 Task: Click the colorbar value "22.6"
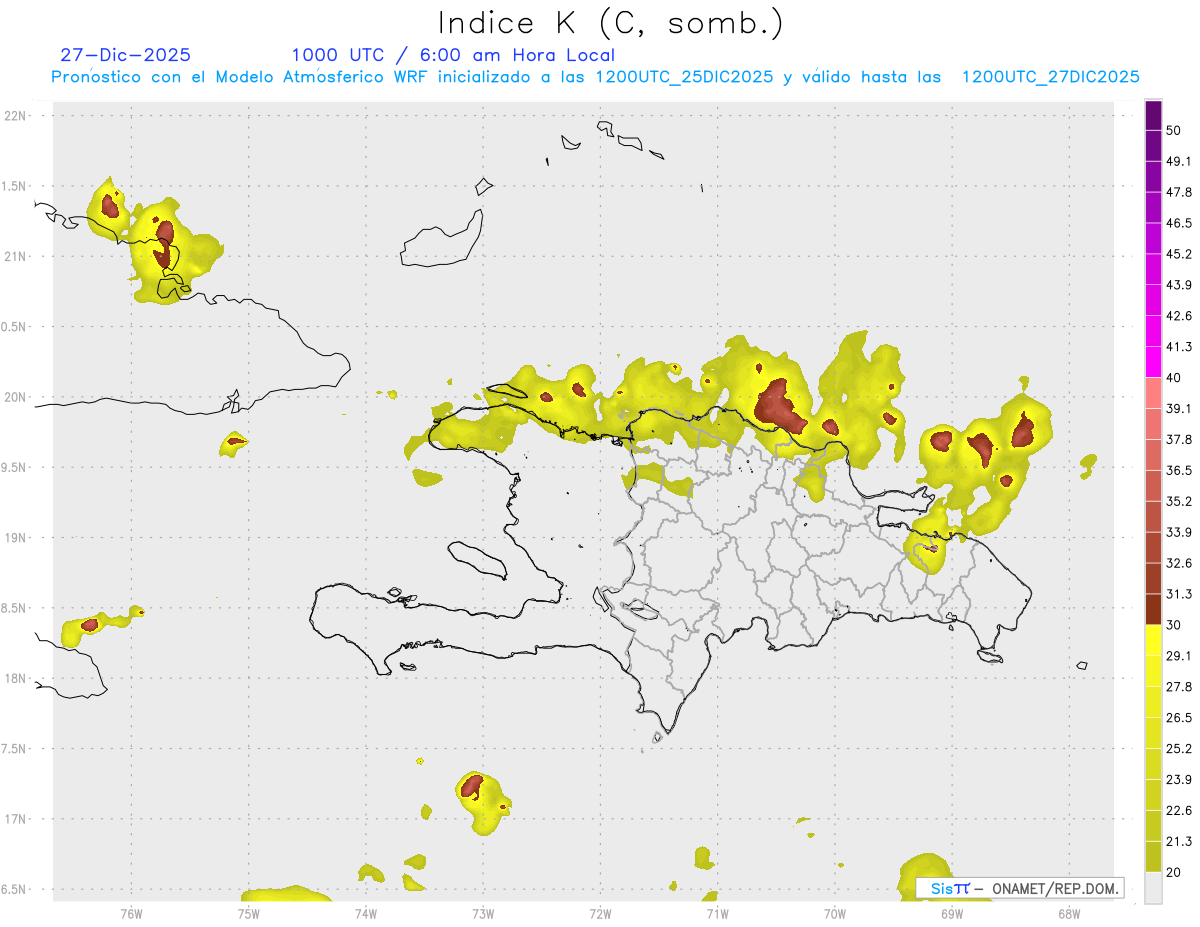[x=1178, y=811]
